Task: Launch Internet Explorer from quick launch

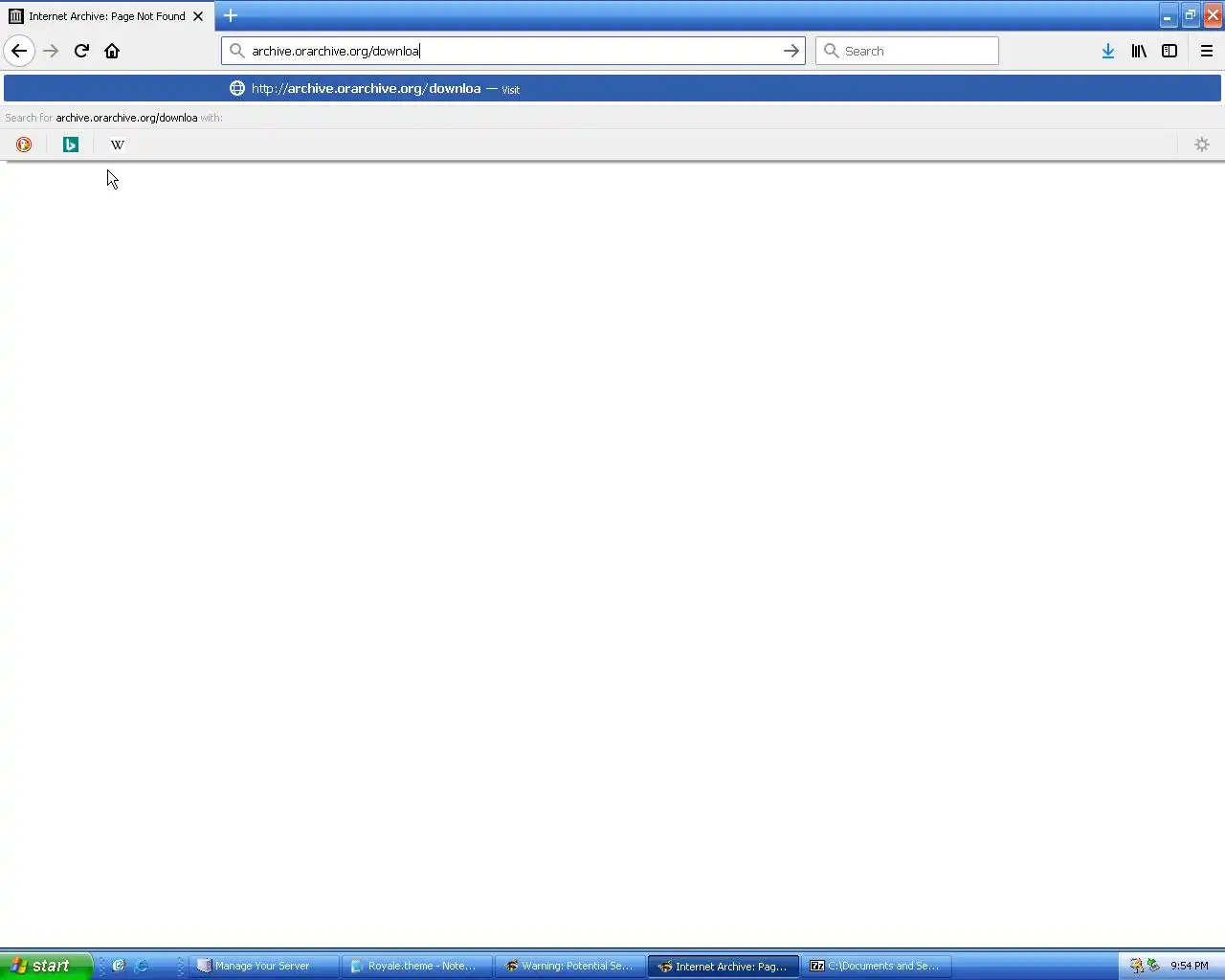Action: 142,966
